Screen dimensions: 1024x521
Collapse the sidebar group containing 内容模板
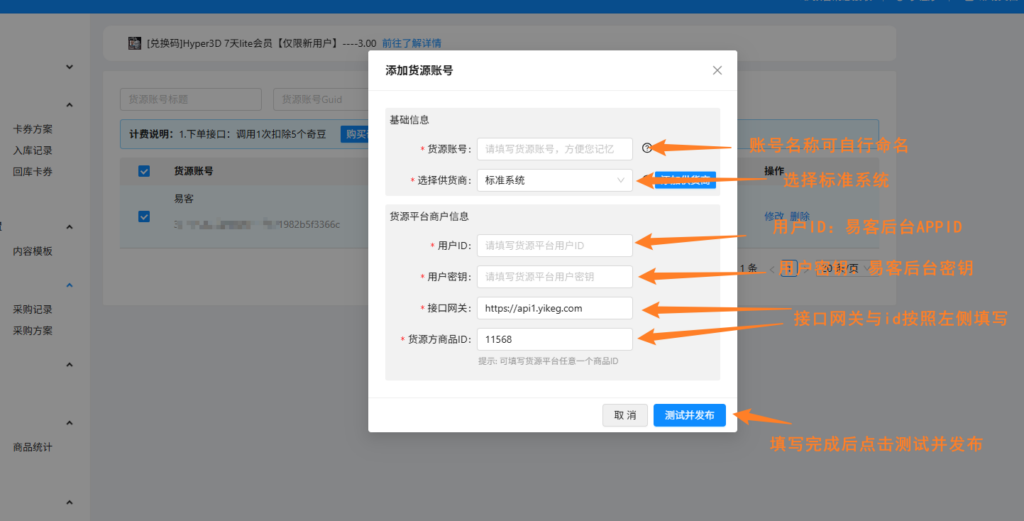pyautogui.click(x=69, y=227)
